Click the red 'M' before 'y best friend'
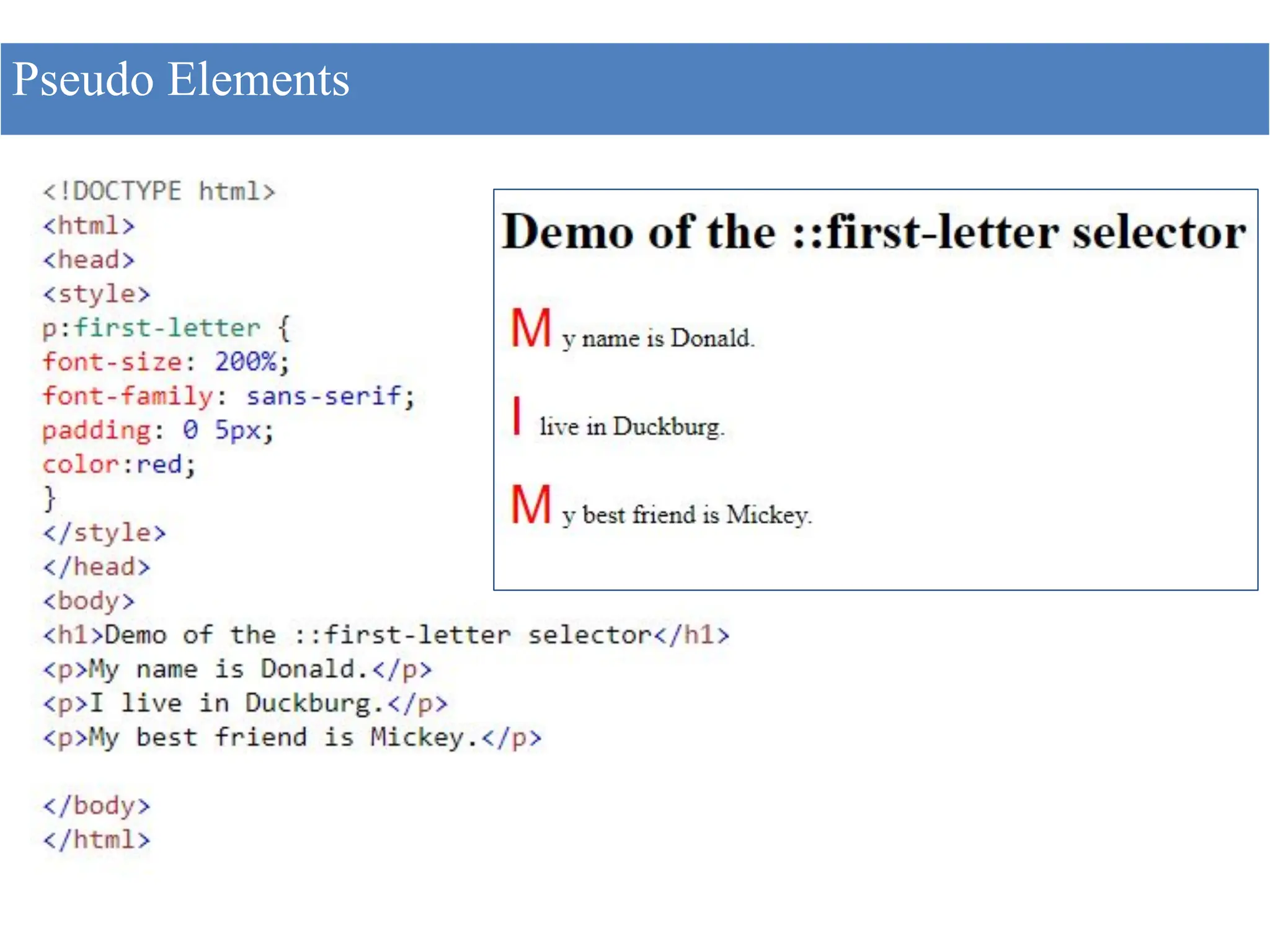 531,505
